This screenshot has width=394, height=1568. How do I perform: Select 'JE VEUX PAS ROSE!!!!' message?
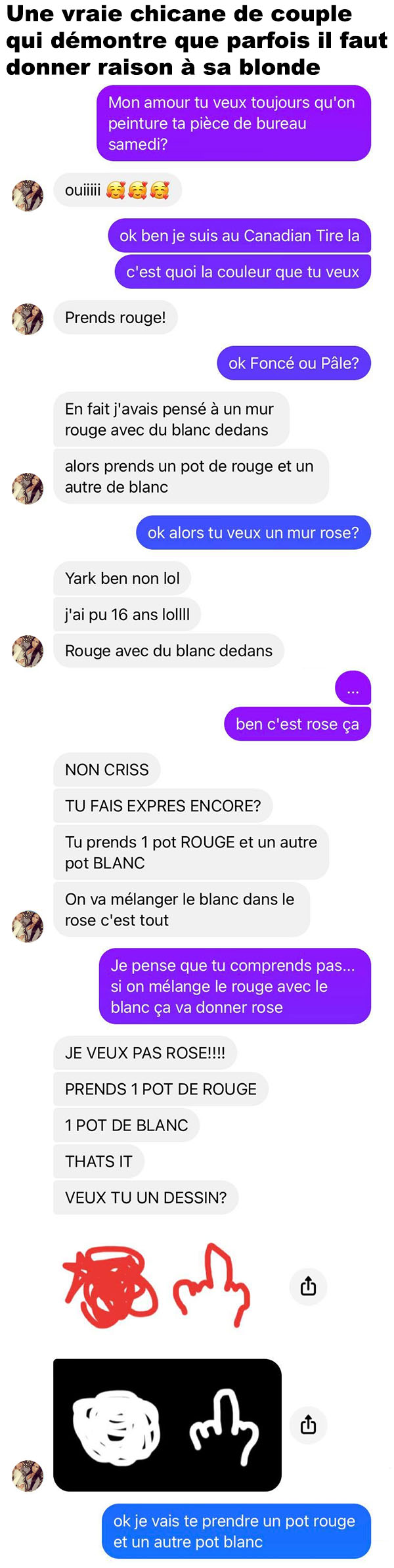coord(145,1052)
